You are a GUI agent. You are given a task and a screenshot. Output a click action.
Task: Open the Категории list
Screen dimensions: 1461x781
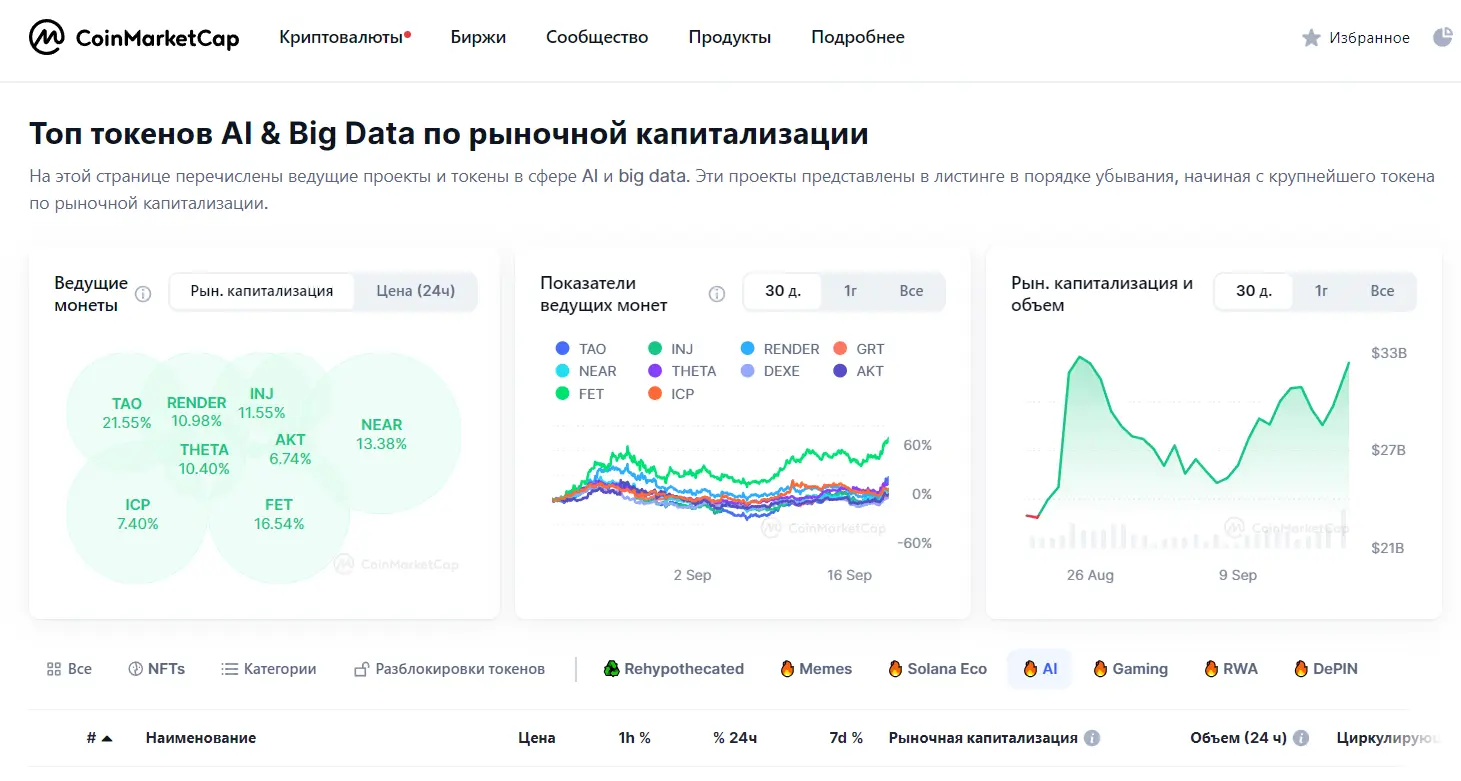tap(269, 669)
